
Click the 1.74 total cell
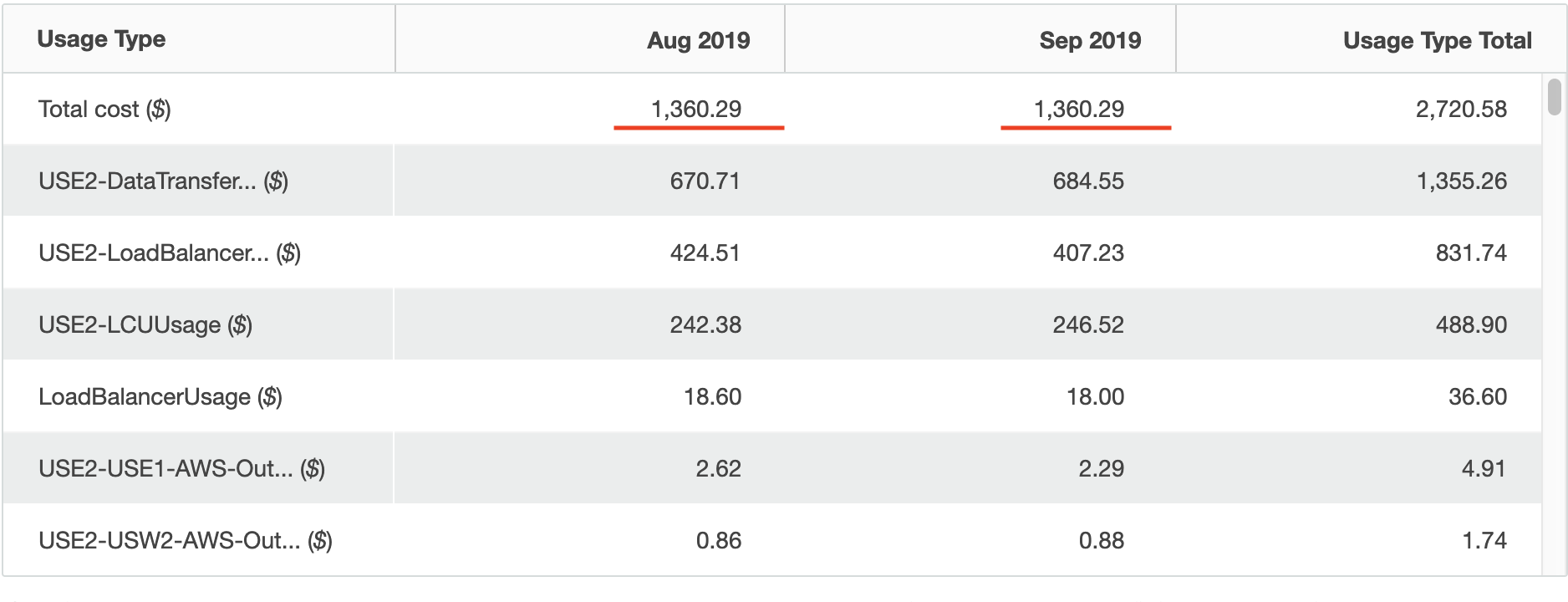pyautogui.click(x=1484, y=541)
